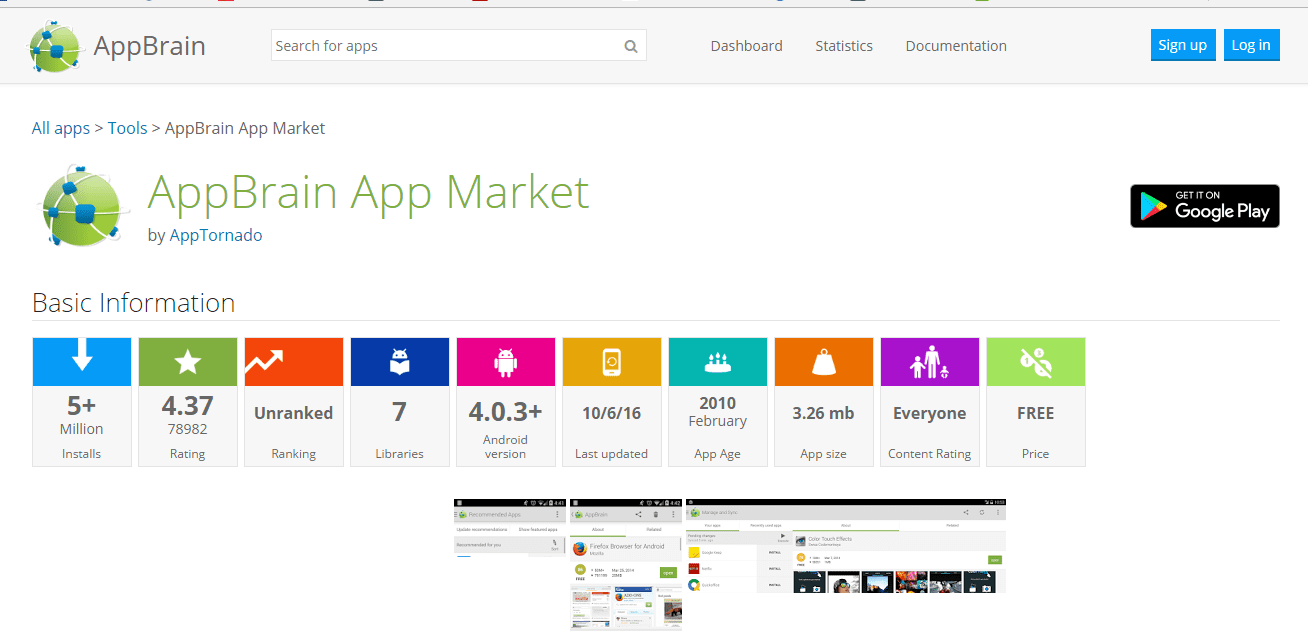Click the Last updated phone refresh icon
This screenshot has height=631, width=1308.
tap(612, 362)
